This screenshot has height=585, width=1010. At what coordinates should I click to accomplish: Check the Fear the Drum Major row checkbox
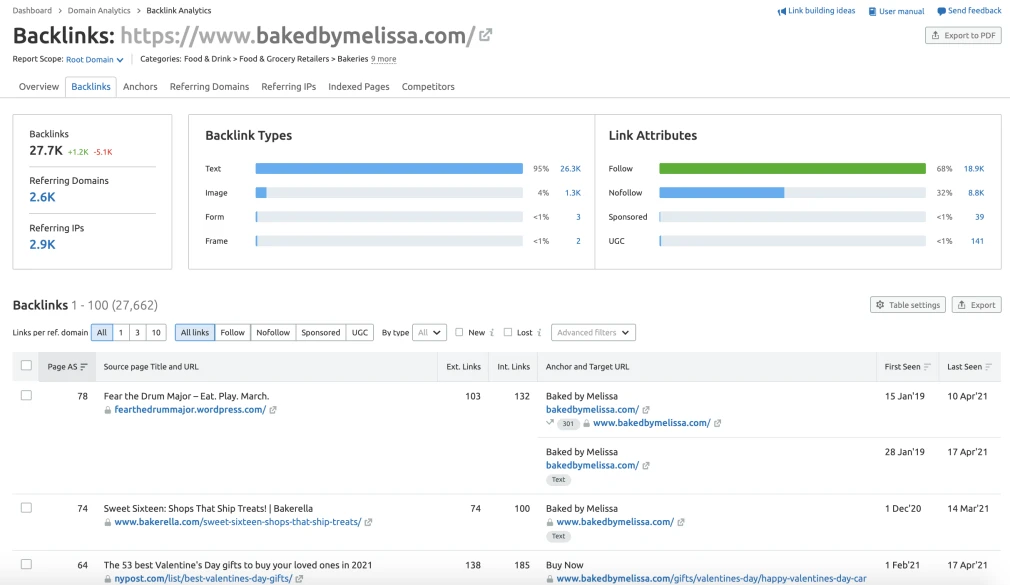26,396
